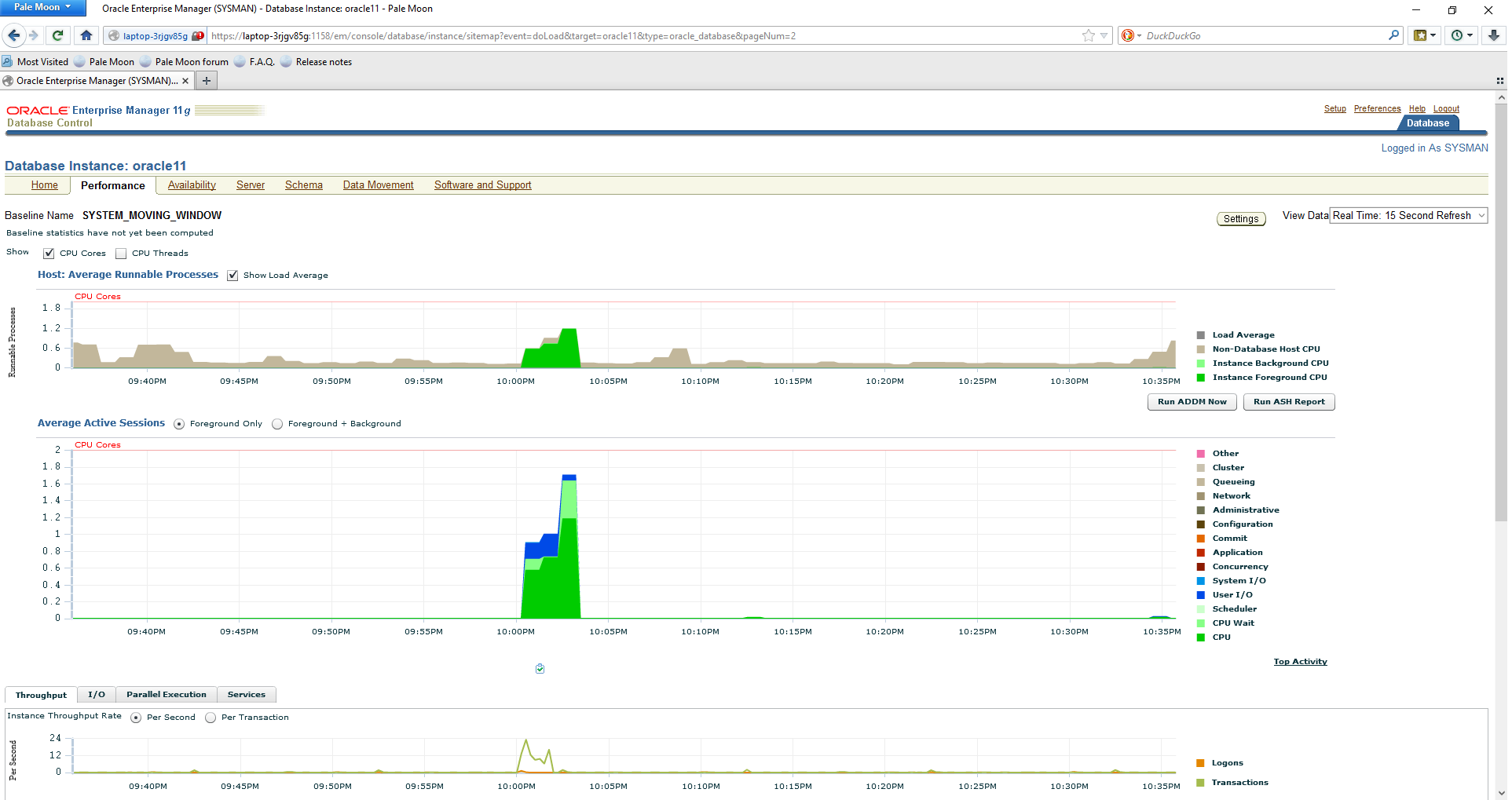Open the View Data refresh dropdown
Screen dimensions: 1512x800
1408,216
